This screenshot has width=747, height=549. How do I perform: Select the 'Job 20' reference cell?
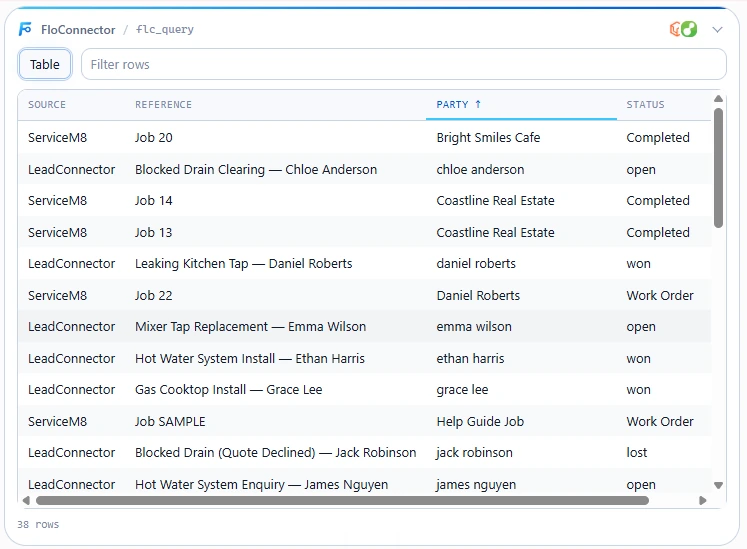point(153,138)
